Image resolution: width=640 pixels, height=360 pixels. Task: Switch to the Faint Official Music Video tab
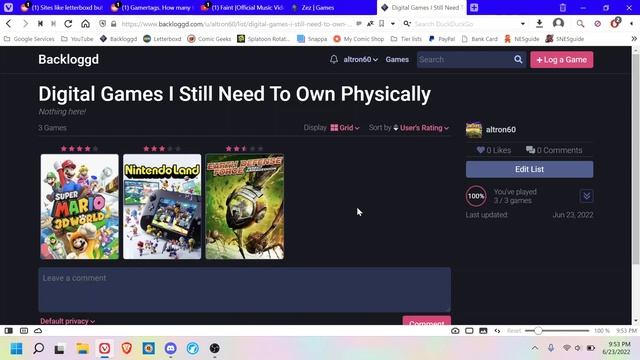[242, 7]
